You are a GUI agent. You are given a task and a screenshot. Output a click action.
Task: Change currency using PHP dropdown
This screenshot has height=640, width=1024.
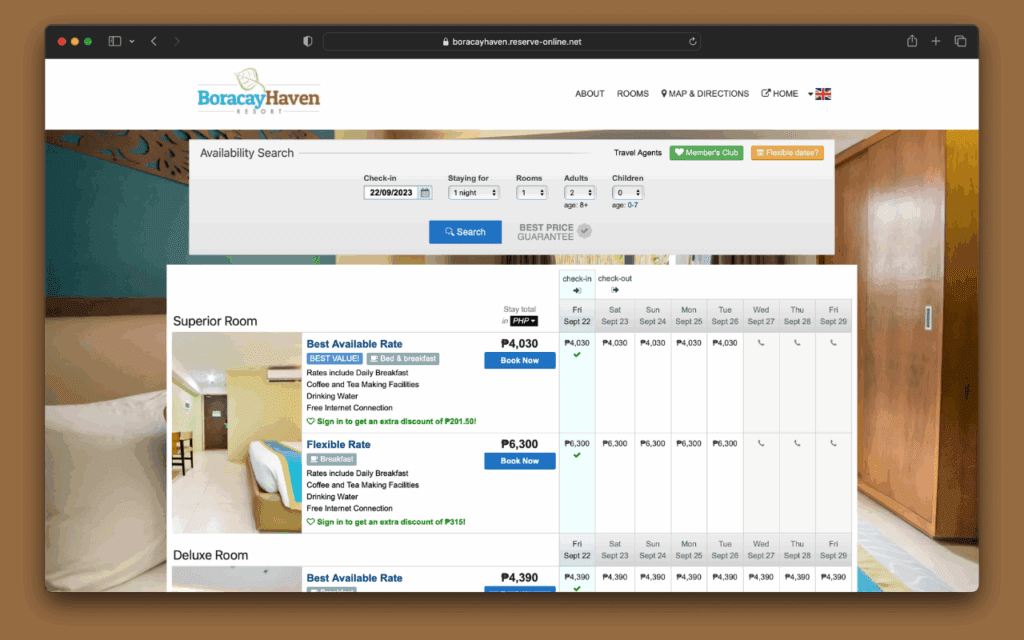[524, 321]
